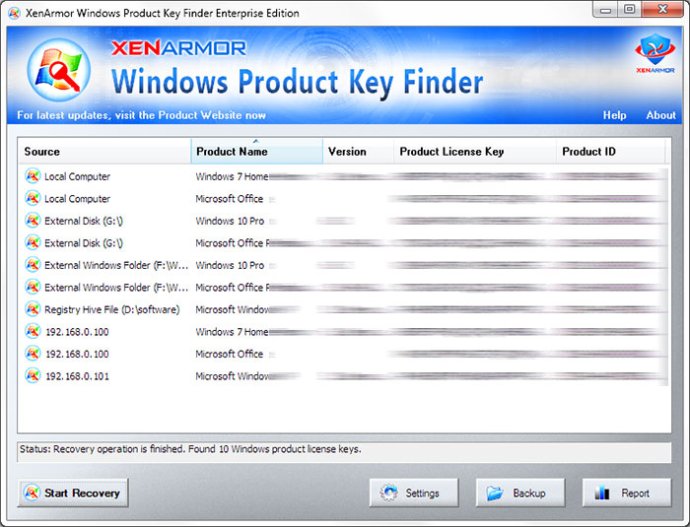The image size is (690, 527).
Task: Minimize the XenArmor window
Action: [606, 9]
